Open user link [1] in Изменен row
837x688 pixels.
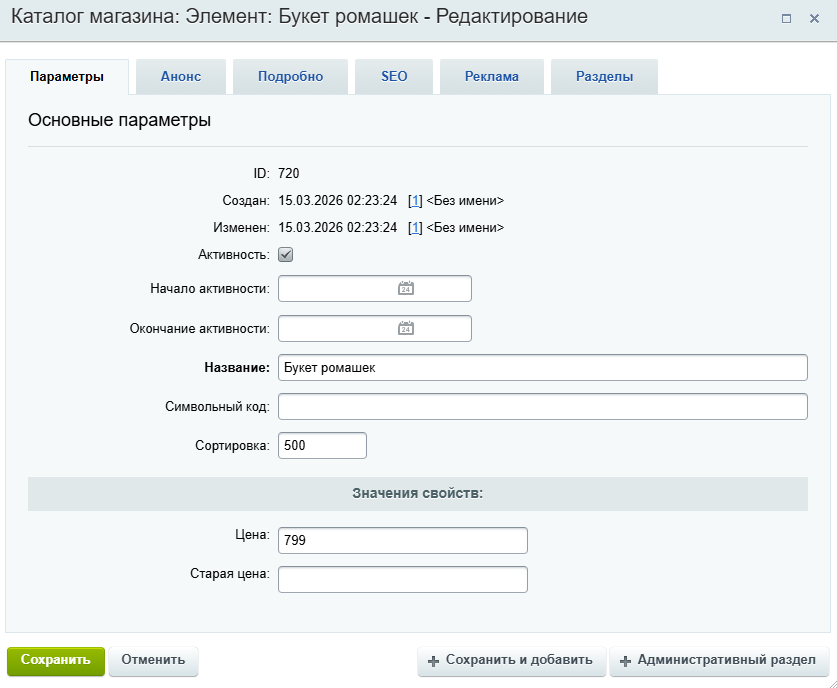click(x=416, y=227)
